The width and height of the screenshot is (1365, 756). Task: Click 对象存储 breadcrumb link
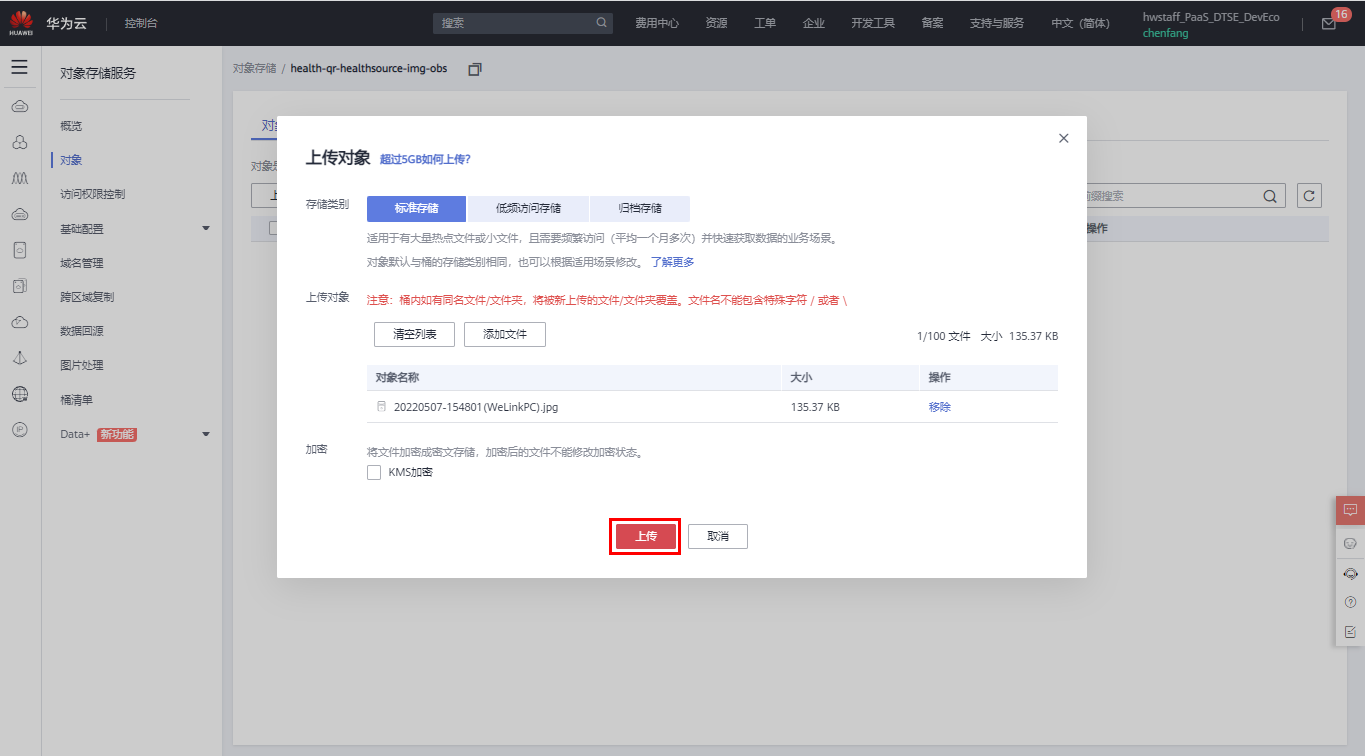[x=254, y=68]
